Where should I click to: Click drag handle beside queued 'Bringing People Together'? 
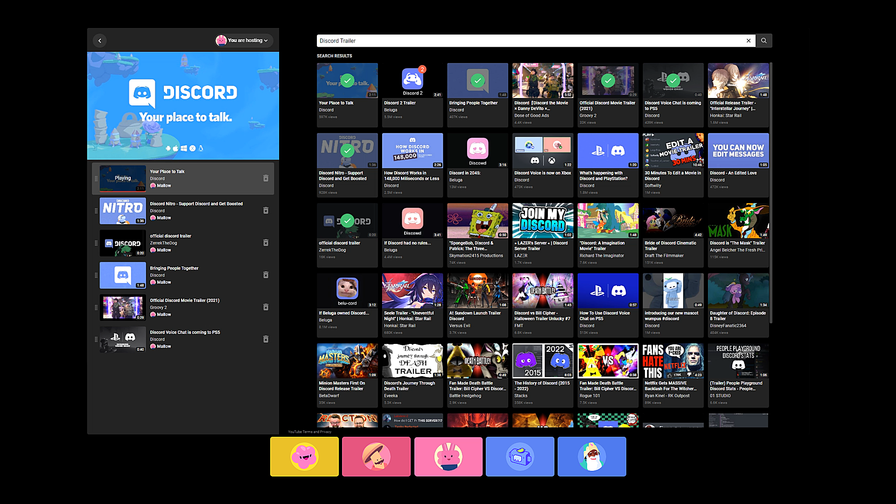pyautogui.click(x=95, y=275)
